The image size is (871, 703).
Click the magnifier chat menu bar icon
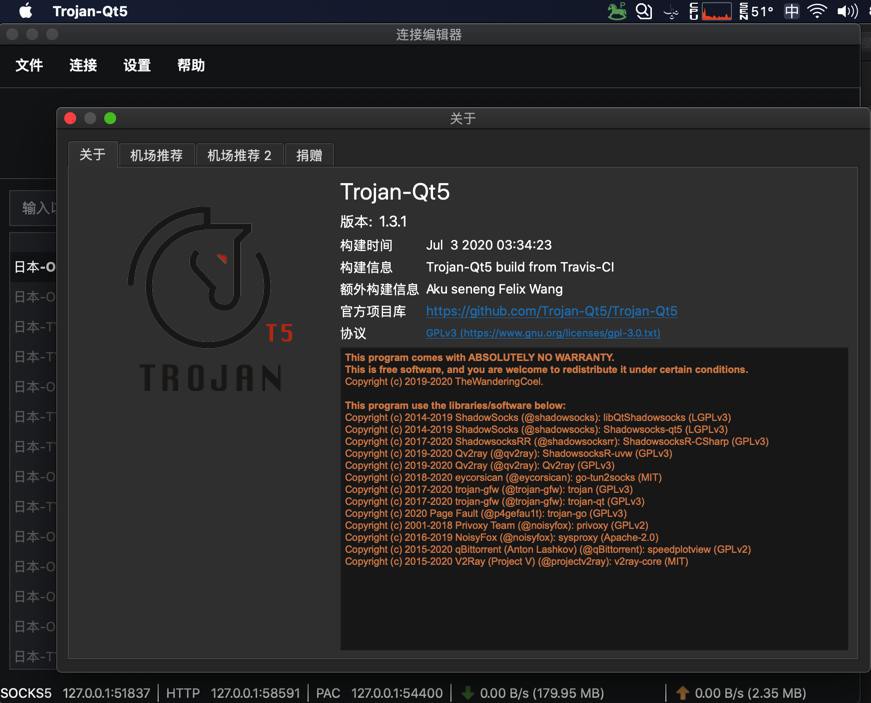(x=643, y=11)
